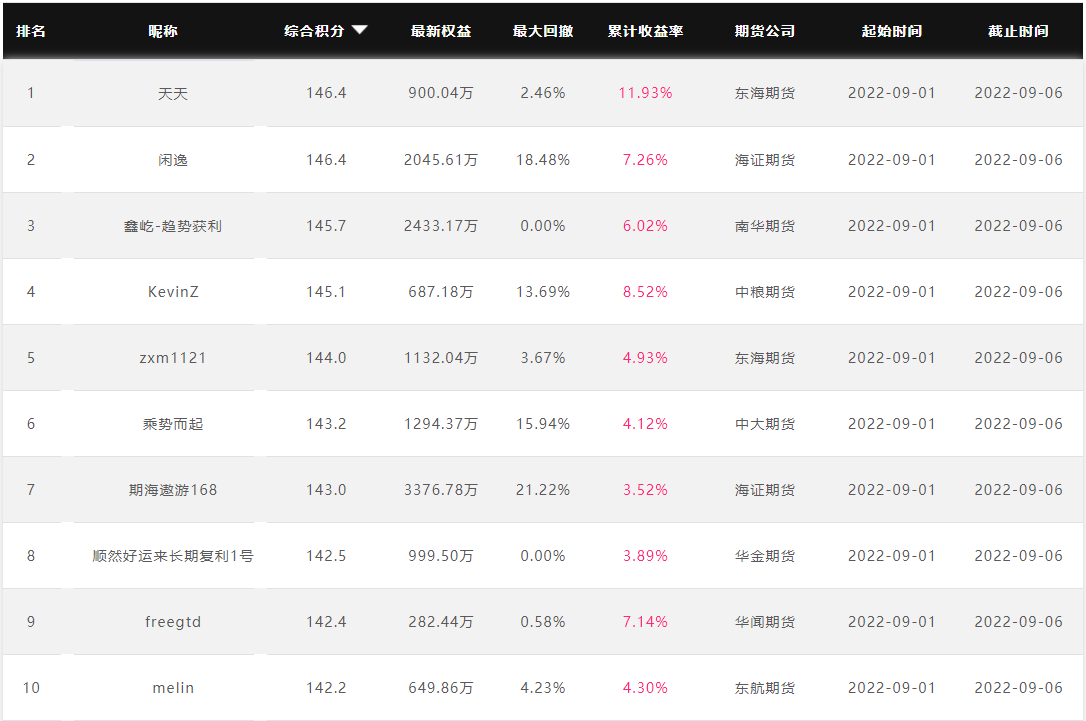
Task: Click 东海期货 in the 天天 row
Action: [765, 94]
